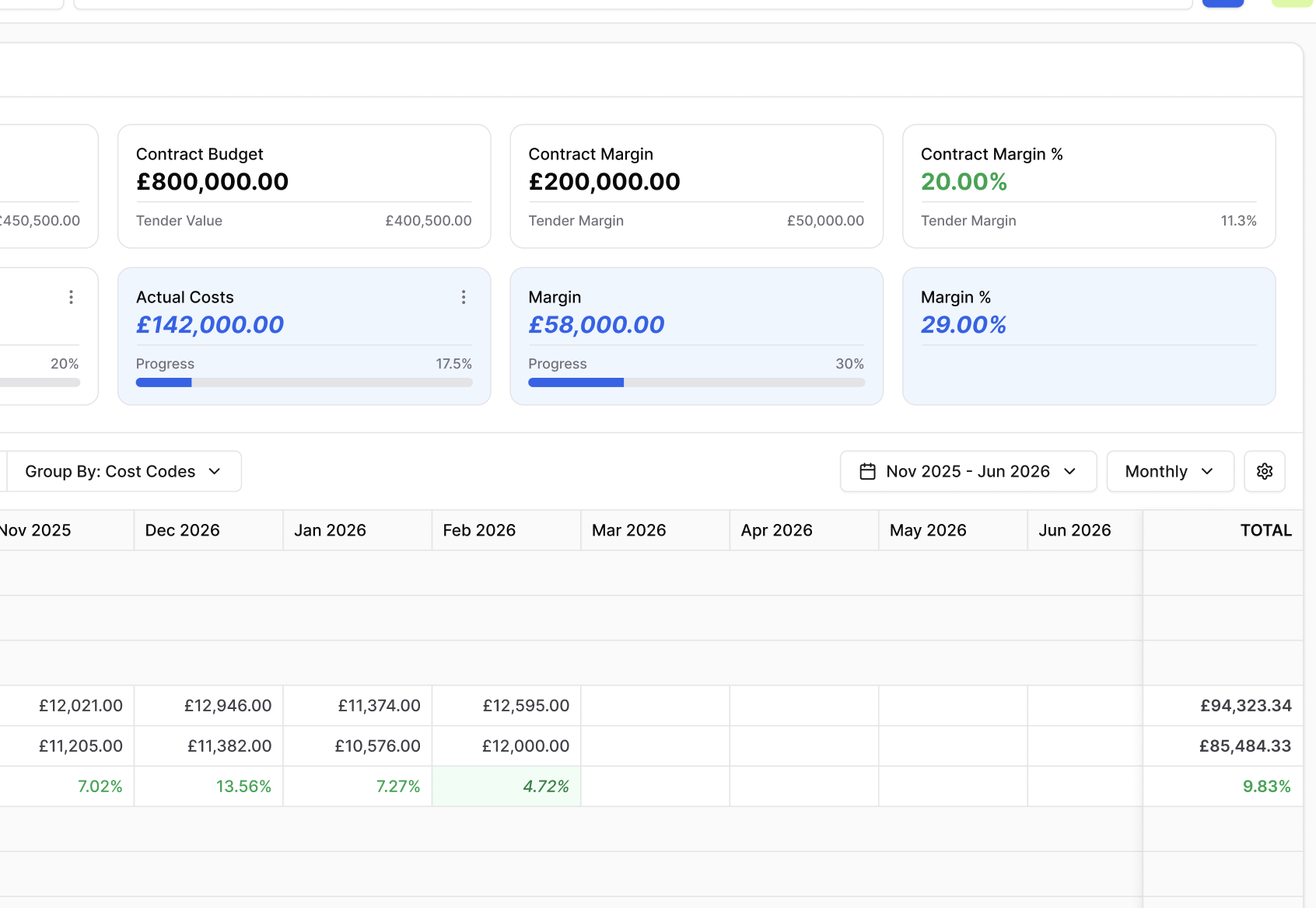Click the Jun 2026 column header

click(1086, 530)
